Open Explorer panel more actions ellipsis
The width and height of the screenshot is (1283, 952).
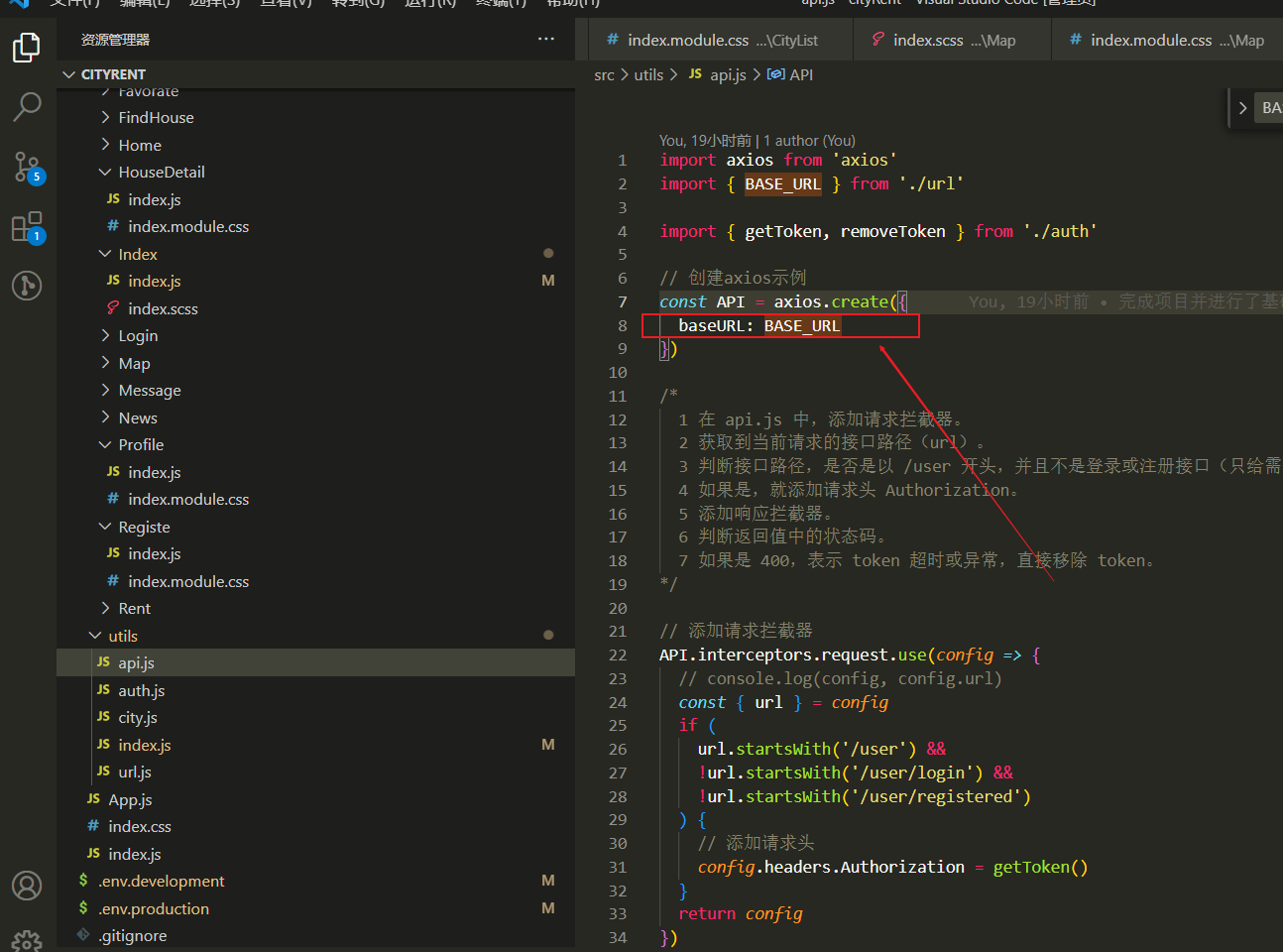(x=546, y=39)
